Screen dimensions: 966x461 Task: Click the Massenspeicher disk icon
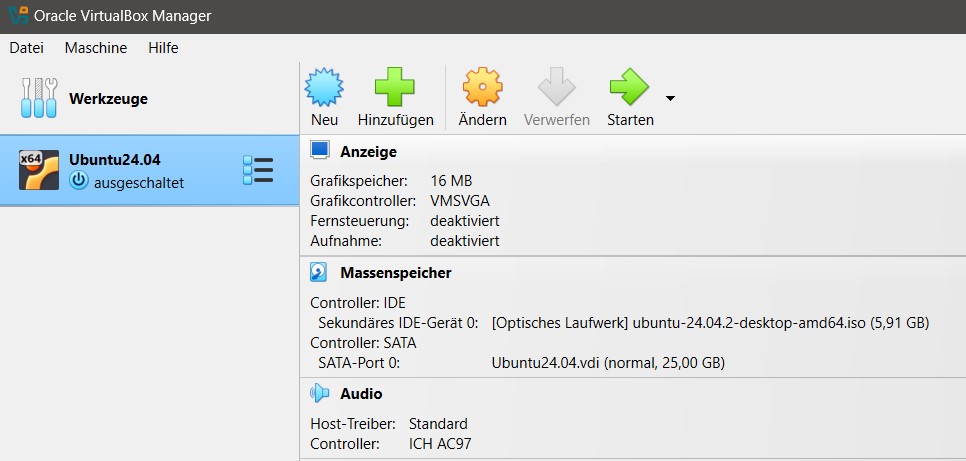tap(319, 272)
